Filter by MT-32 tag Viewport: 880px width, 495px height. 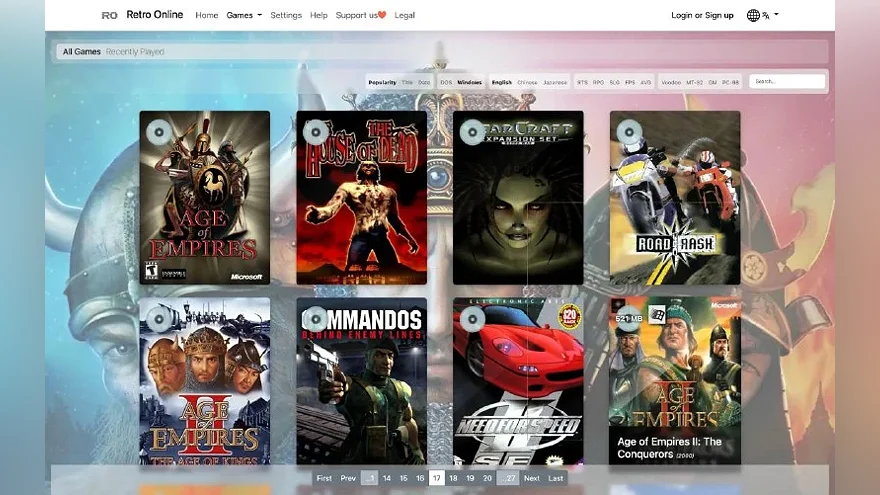pyautogui.click(x=694, y=82)
